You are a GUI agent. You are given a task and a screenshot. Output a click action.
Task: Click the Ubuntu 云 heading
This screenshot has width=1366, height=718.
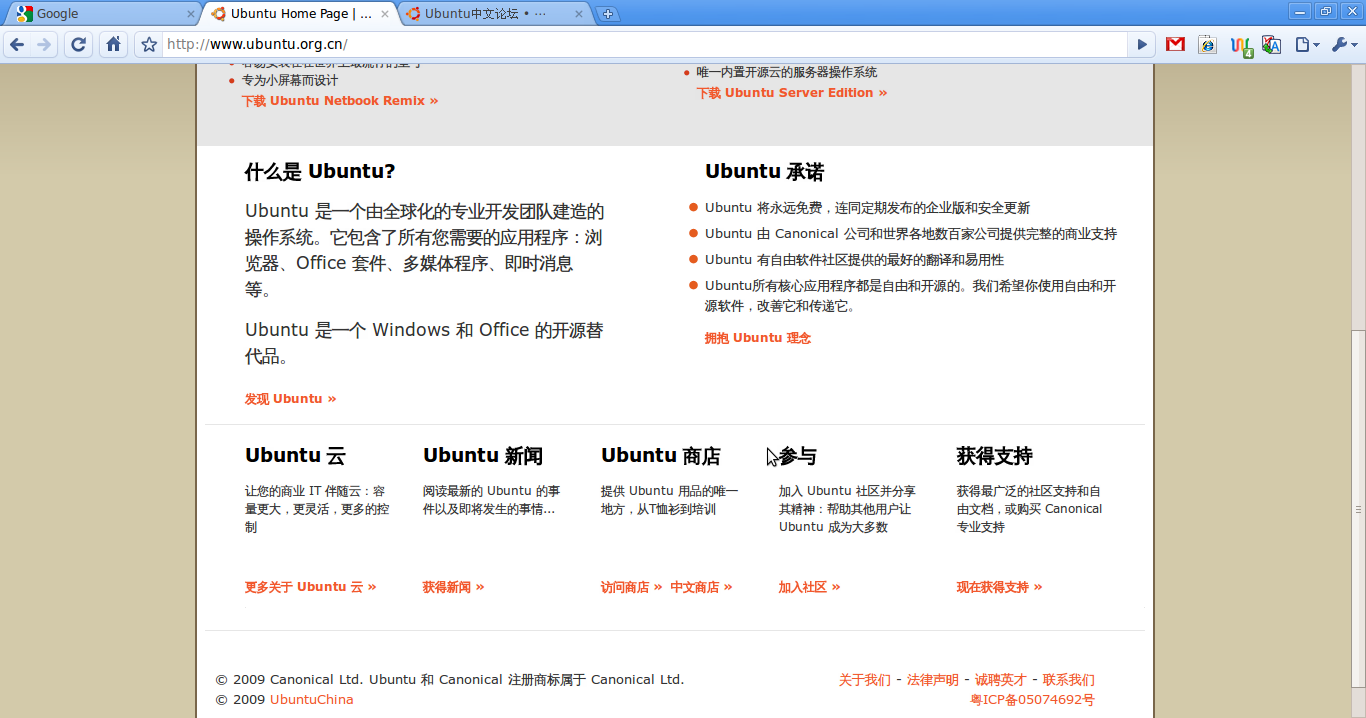point(295,456)
